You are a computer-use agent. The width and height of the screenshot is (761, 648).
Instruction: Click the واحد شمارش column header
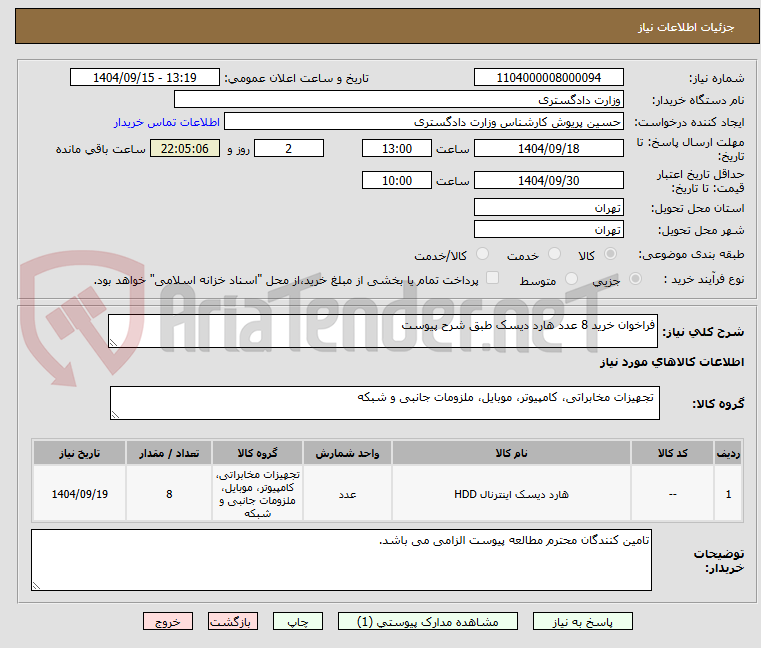[347, 453]
